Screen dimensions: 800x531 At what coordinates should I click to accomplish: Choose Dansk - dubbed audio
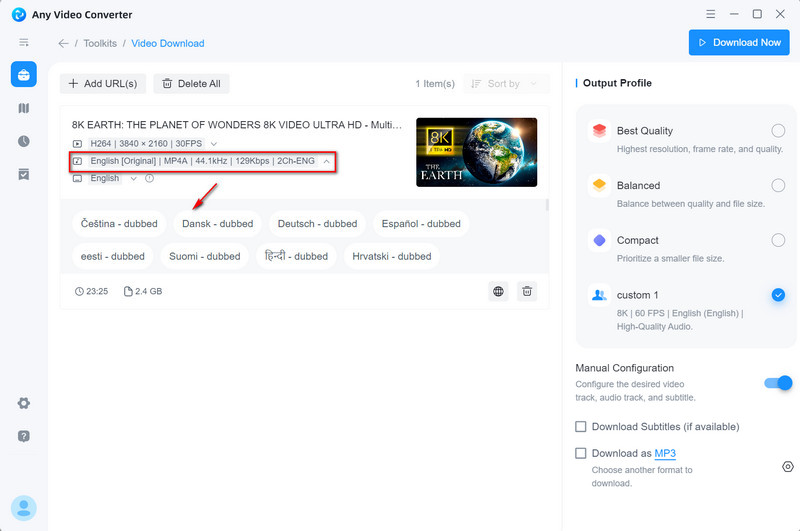click(x=217, y=223)
